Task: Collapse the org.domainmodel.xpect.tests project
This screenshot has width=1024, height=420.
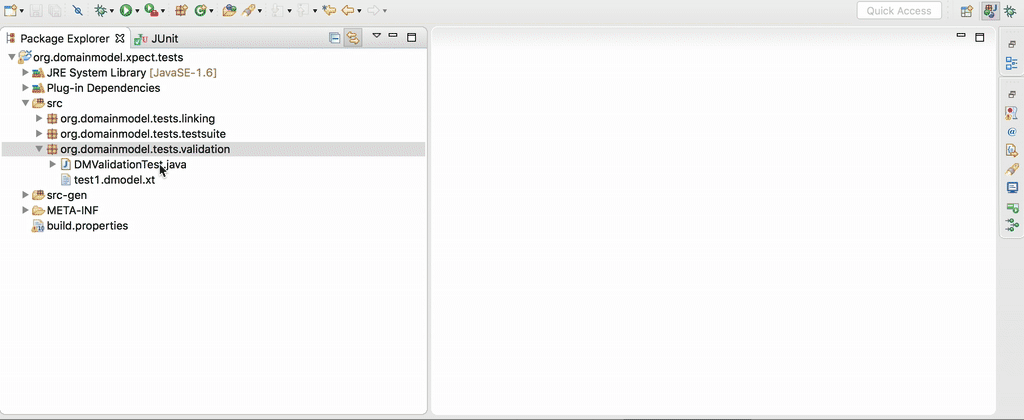Action: click(x=12, y=57)
